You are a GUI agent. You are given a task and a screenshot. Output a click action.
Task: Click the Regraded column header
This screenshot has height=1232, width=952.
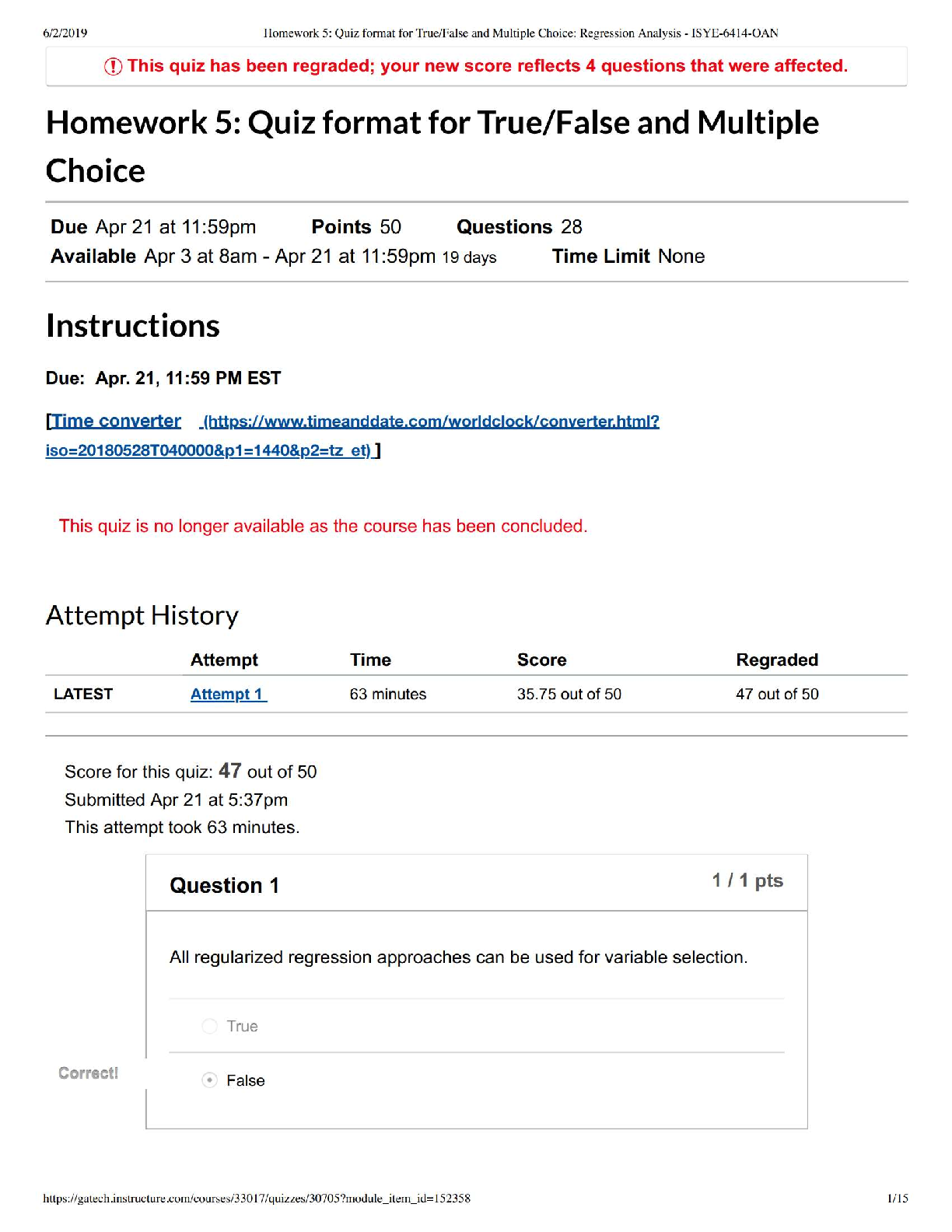[x=776, y=660]
